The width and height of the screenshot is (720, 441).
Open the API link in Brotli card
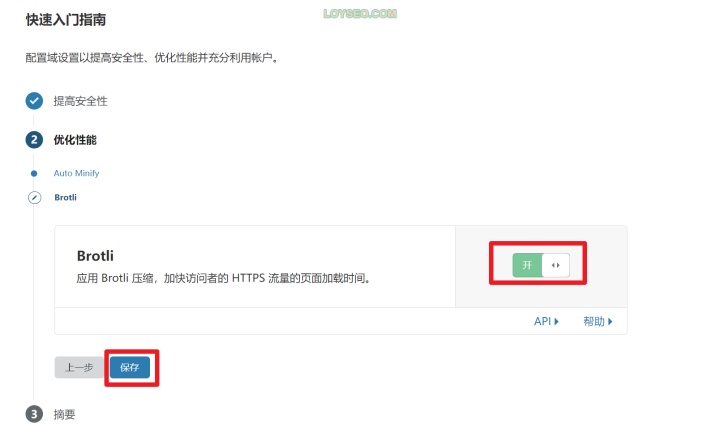point(546,321)
